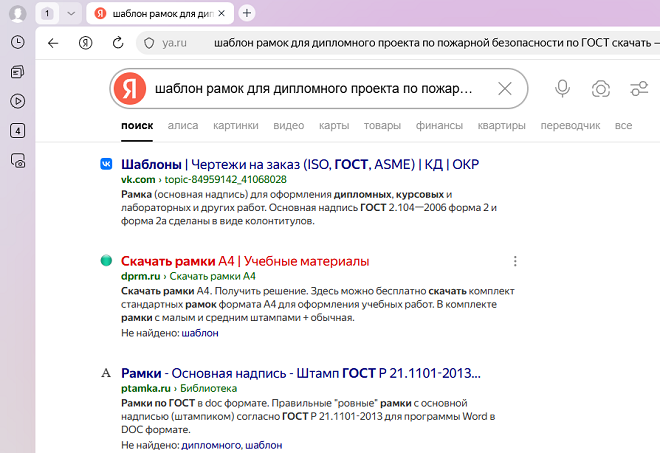Switch to the алиса tab
The image size is (660, 453).
click(183, 125)
